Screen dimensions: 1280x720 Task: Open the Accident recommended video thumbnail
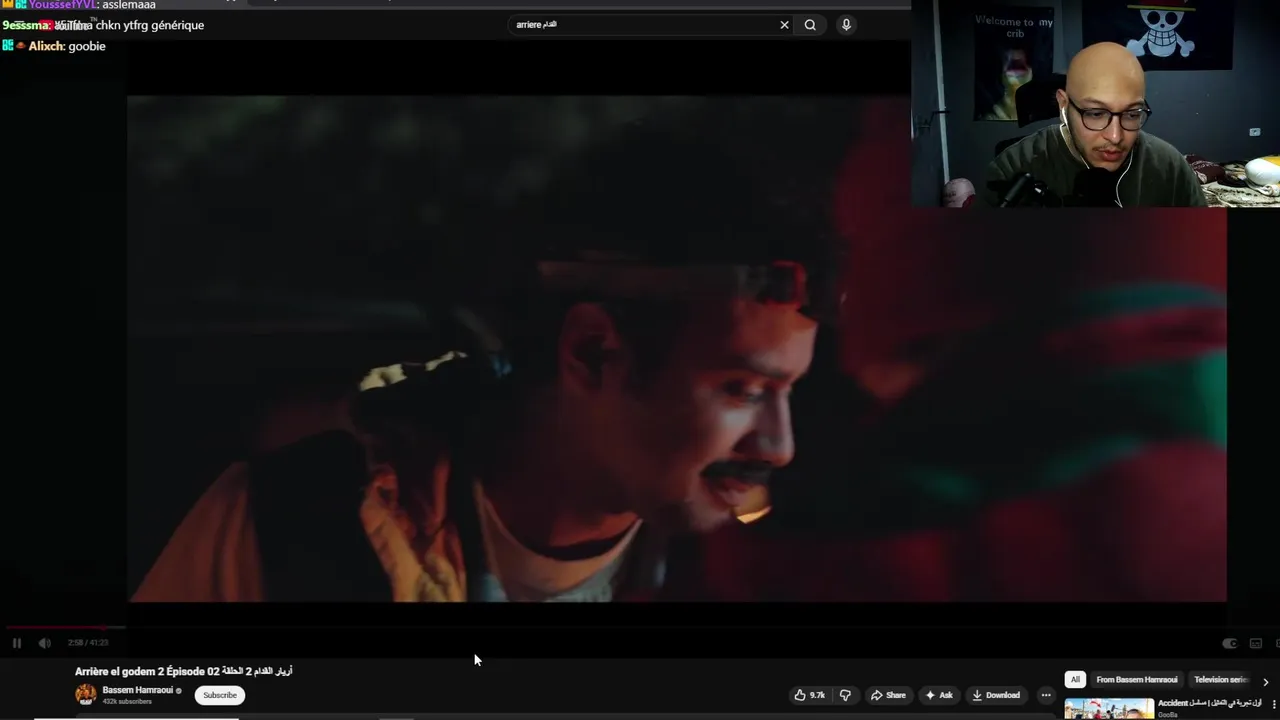(1109, 709)
